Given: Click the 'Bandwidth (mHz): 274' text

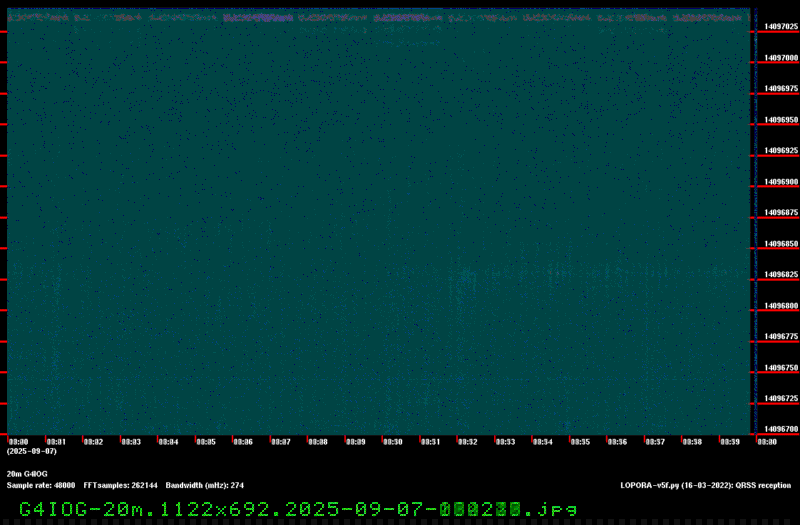Looking at the screenshot, I should point(205,485).
